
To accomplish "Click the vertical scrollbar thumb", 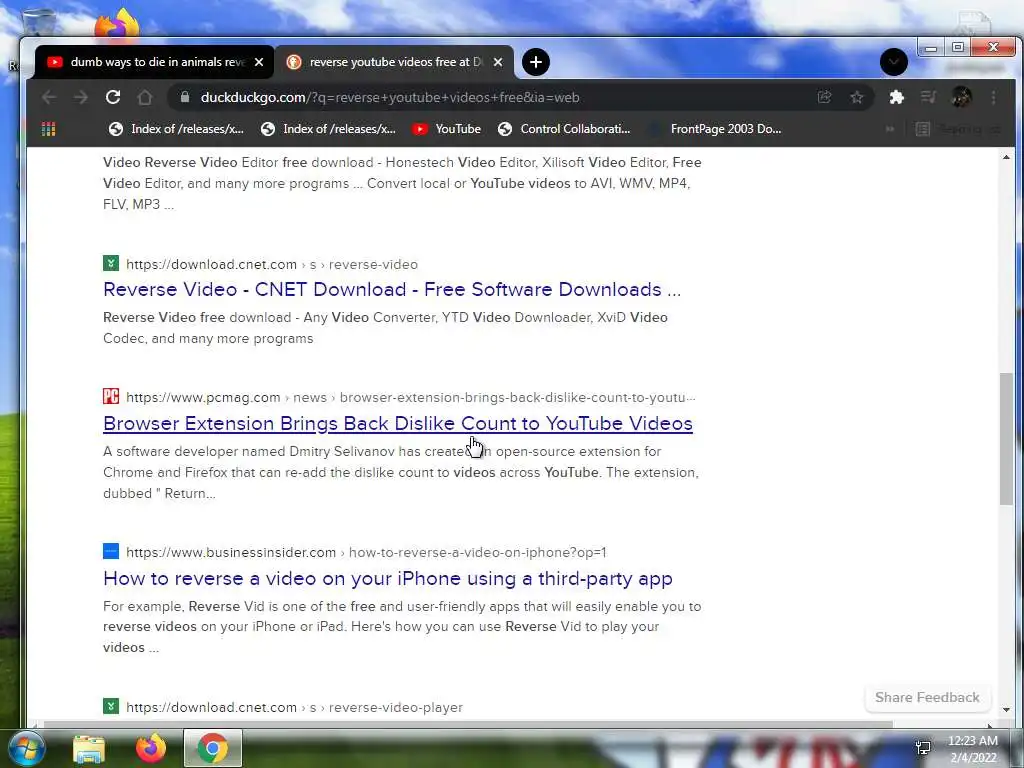I will tap(1006, 439).
